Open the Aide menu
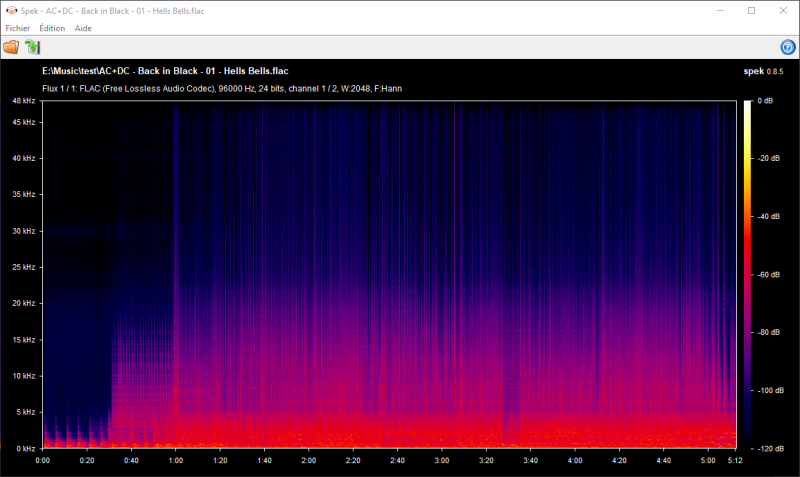 coord(84,28)
